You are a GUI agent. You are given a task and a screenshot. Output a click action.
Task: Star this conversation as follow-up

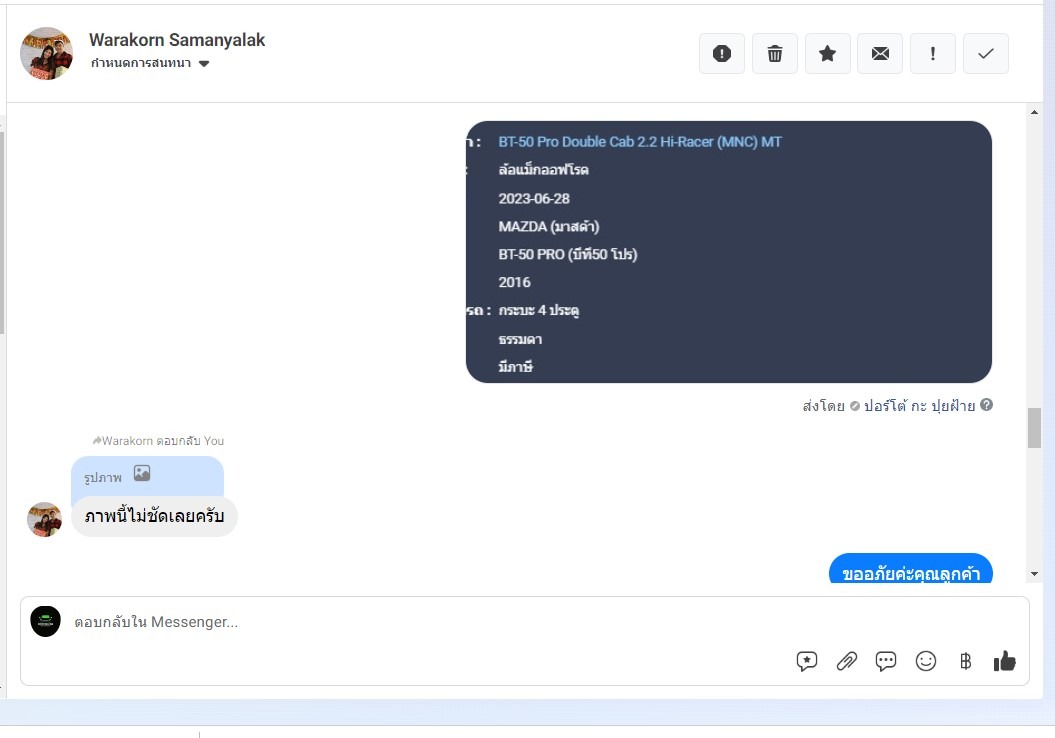[x=828, y=53]
